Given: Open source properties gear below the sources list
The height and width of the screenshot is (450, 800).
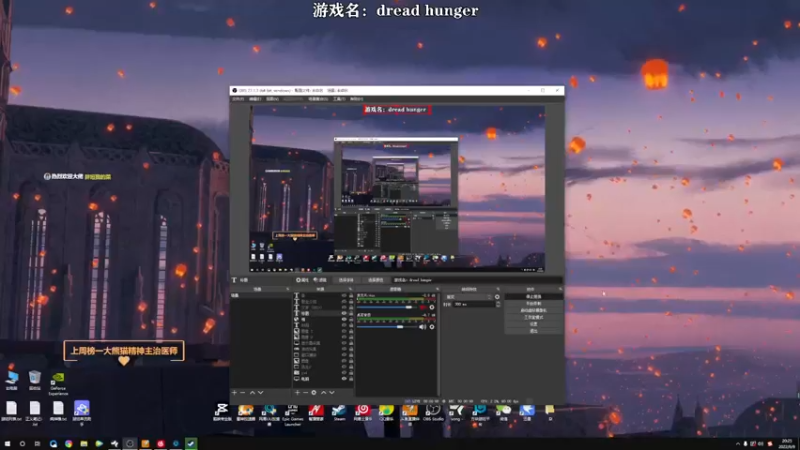Looking at the screenshot, I should click(x=314, y=392).
